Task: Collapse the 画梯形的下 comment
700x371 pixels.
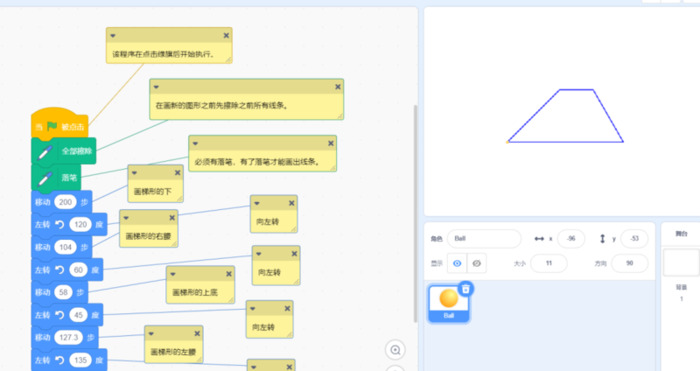Action: tap(134, 173)
